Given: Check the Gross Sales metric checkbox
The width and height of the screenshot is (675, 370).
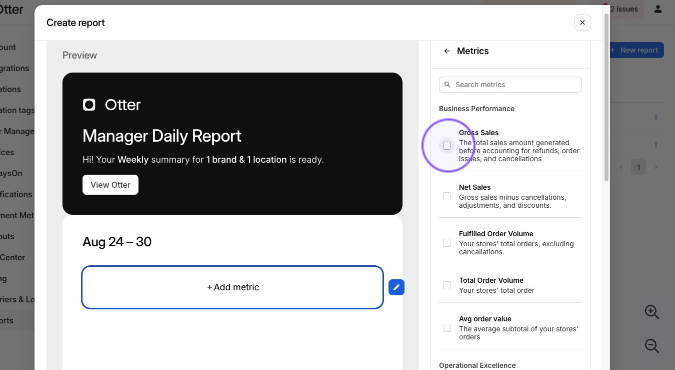Looking at the screenshot, I should pyautogui.click(x=447, y=146).
